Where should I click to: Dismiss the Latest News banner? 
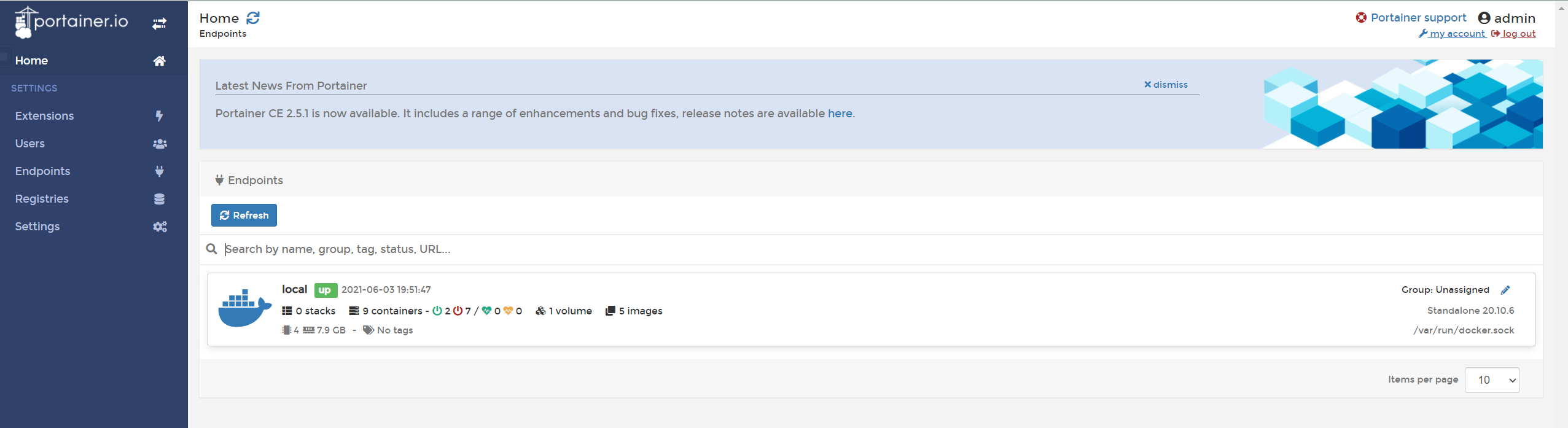pyautogui.click(x=1166, y=85)
